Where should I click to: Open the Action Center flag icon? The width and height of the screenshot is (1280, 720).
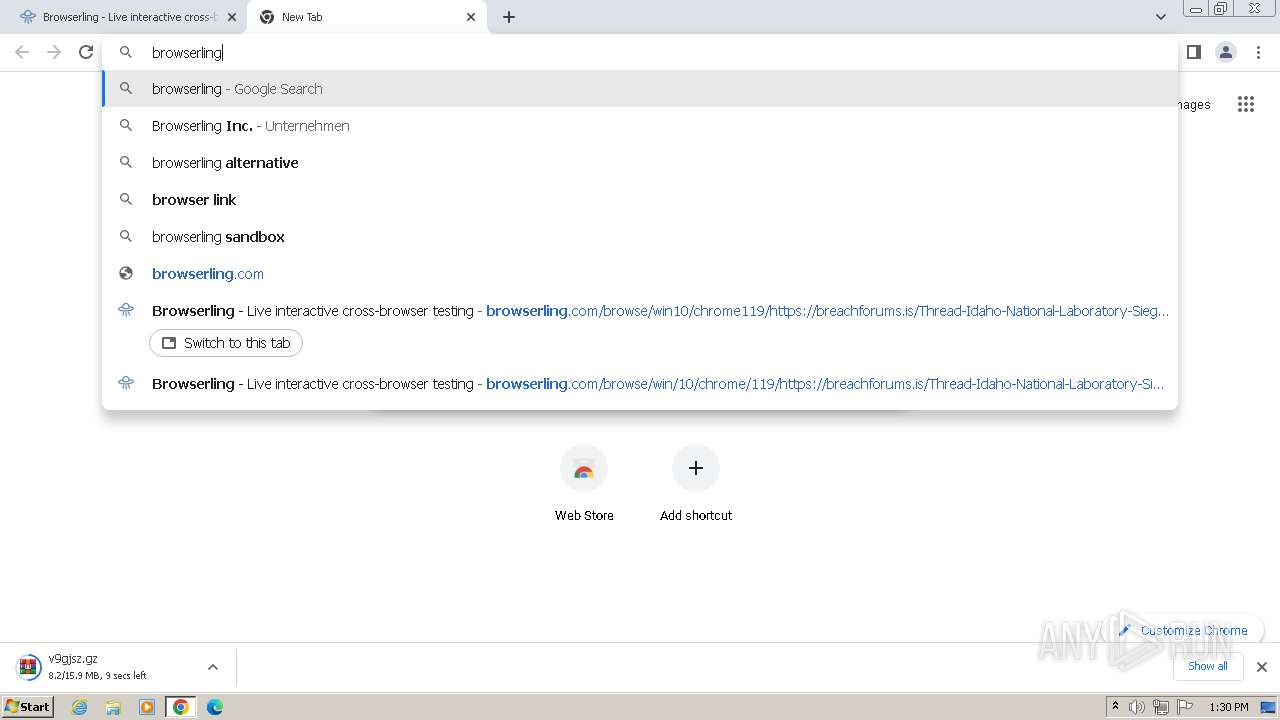1185,707
